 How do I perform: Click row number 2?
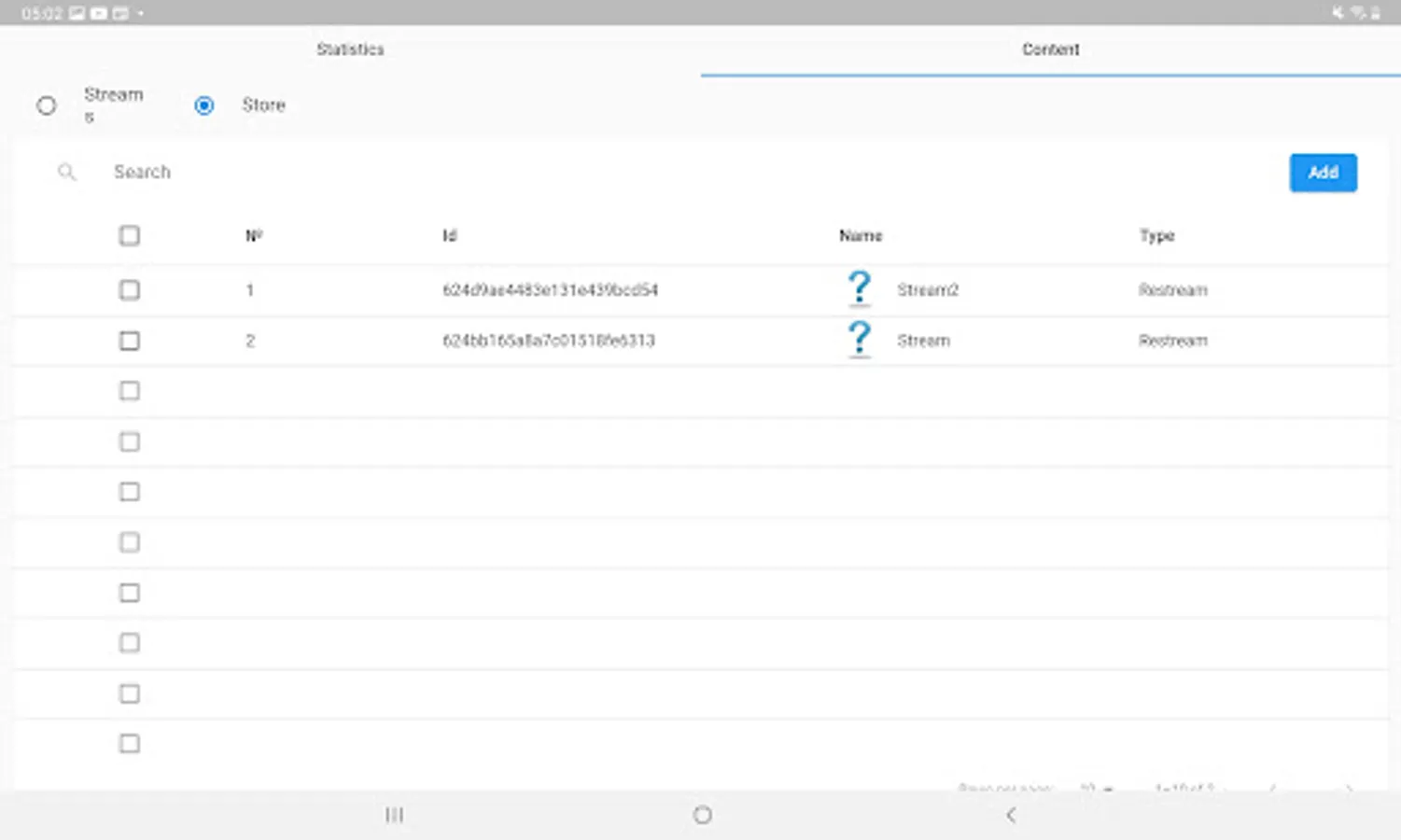tap(249, 341)
